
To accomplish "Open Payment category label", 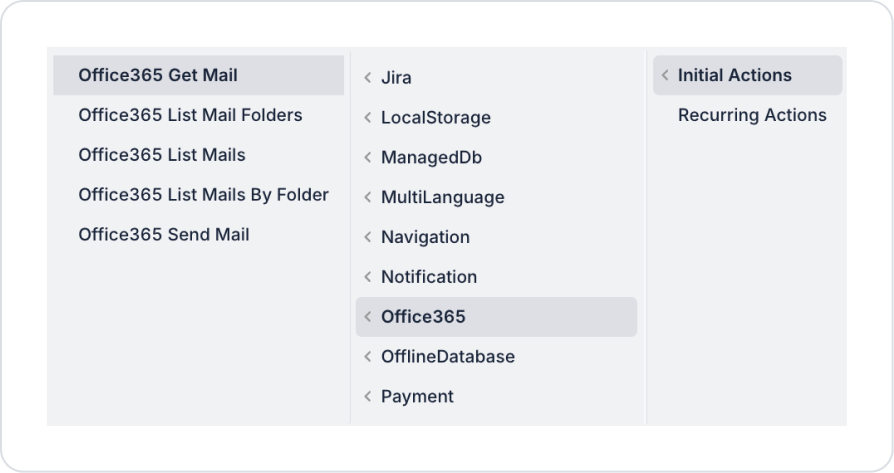I will (417, 397).
